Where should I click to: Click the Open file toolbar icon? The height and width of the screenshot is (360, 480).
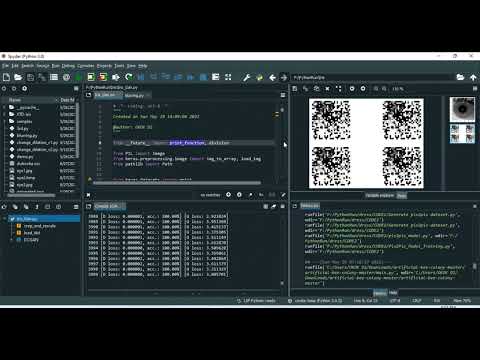(18, 77)
